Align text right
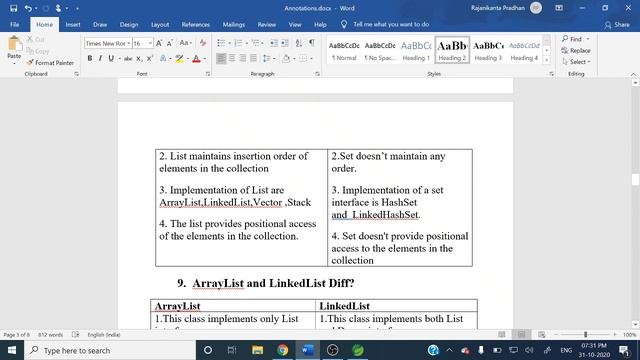Image resolution: width=640 pixels, height=360 pixels. point(243,59)
